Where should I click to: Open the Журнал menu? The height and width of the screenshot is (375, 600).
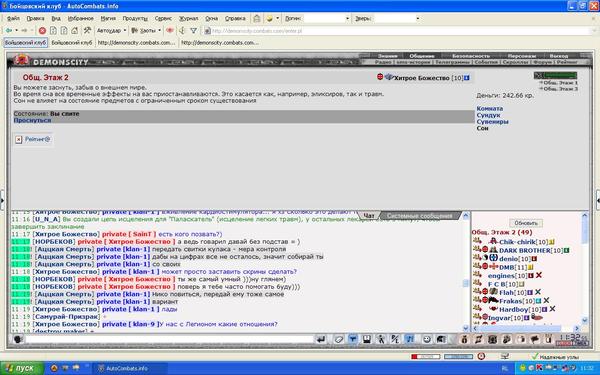[189, 18]
